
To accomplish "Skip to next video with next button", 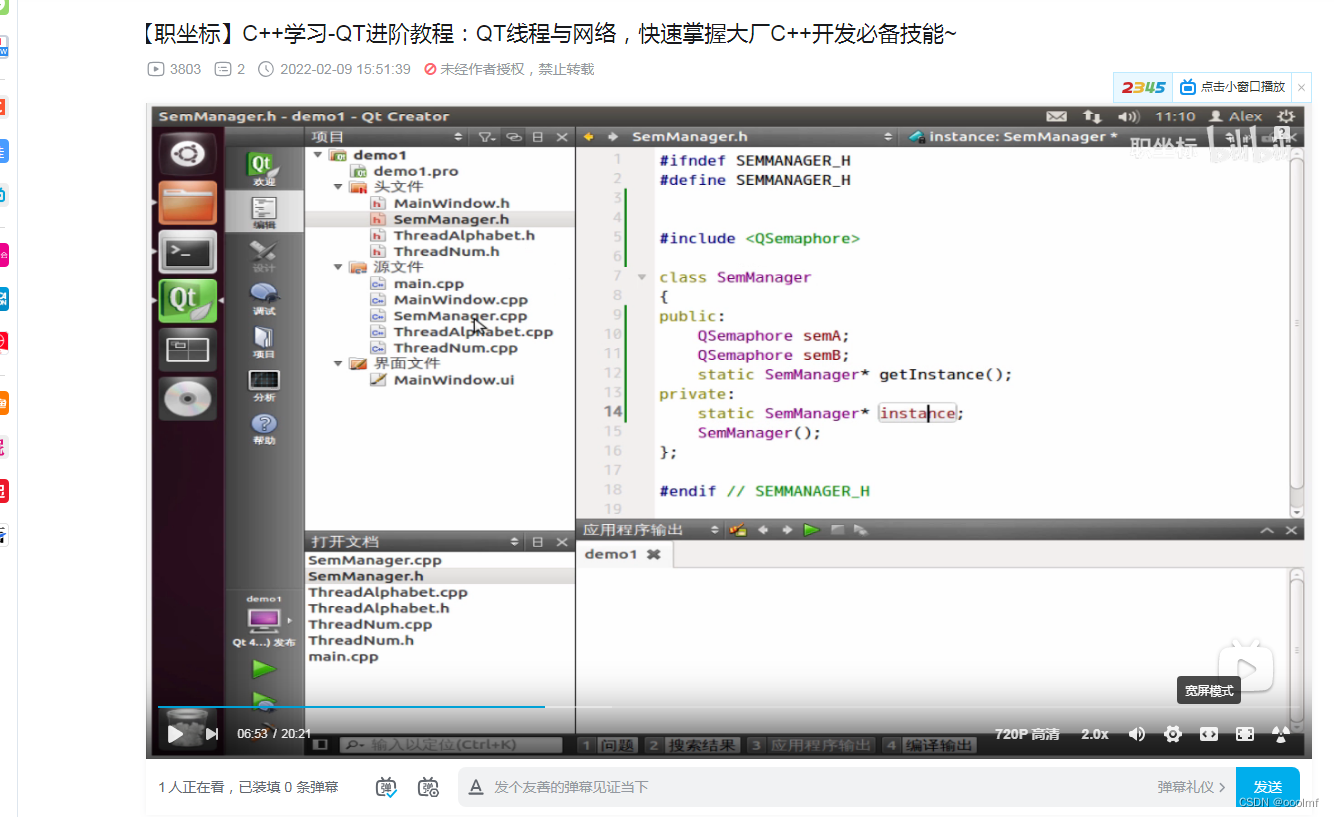I will point(212,734).
